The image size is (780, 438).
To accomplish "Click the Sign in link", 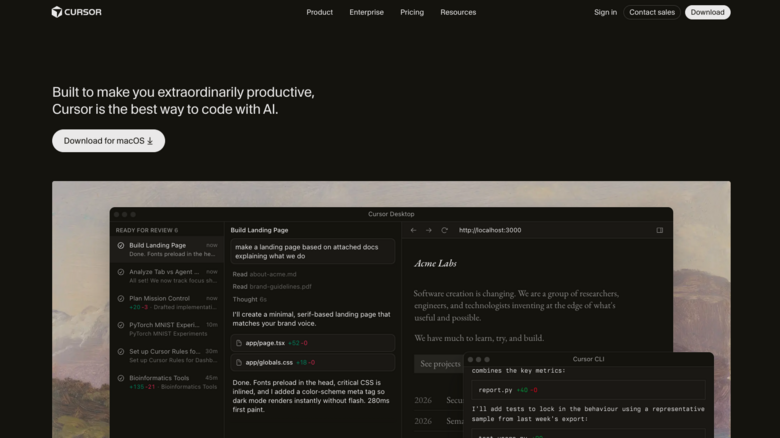I will 605,12.
